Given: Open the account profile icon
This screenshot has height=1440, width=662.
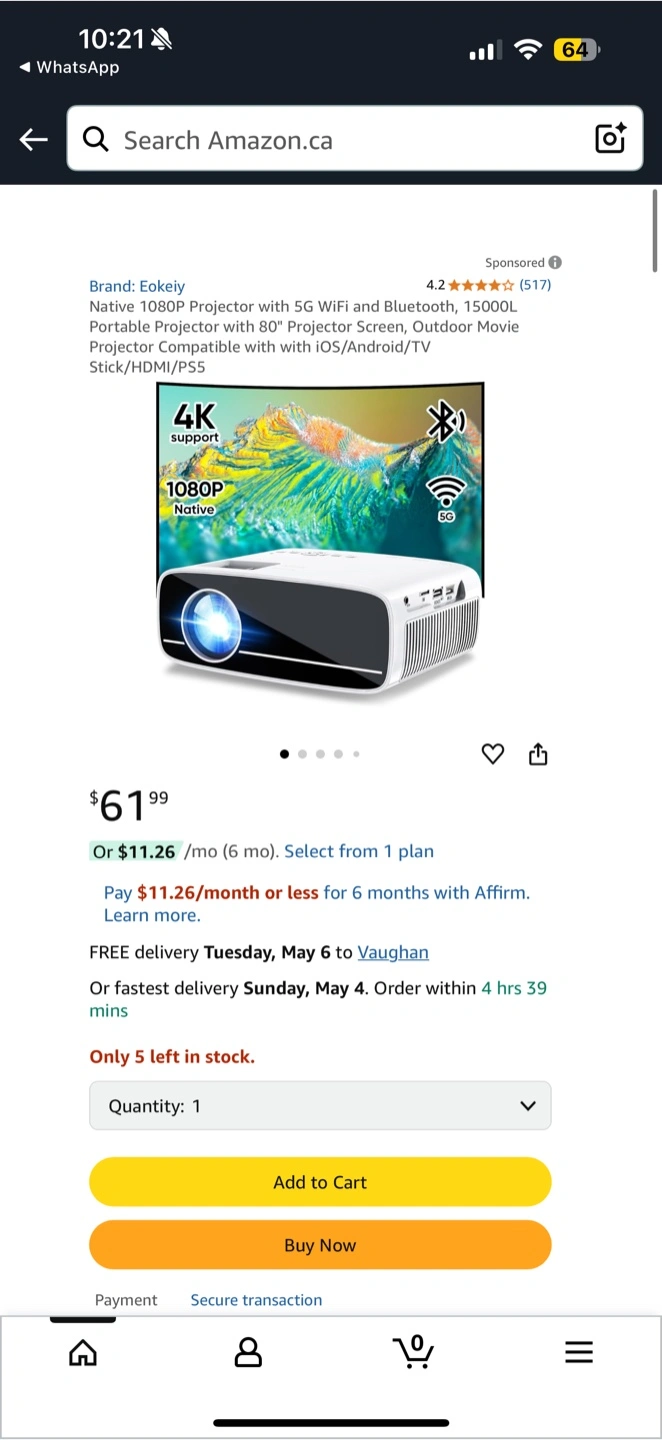Looking at the screenshot, I should pos(248,1353).
